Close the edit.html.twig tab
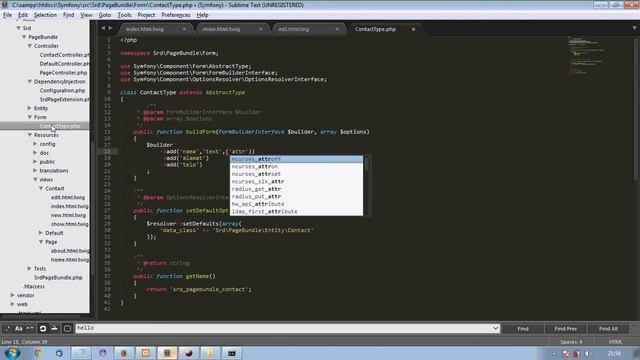Viewport: 640px width, 360px height. (337, 29)
